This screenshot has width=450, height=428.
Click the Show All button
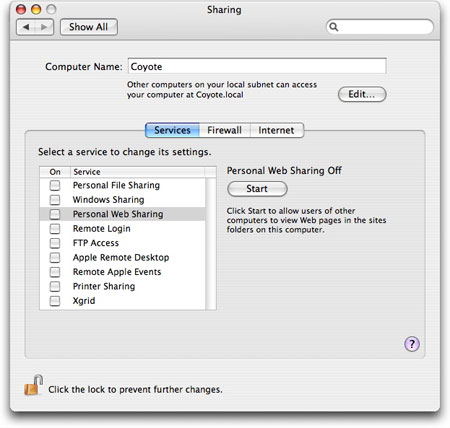[x=89, y=27]
